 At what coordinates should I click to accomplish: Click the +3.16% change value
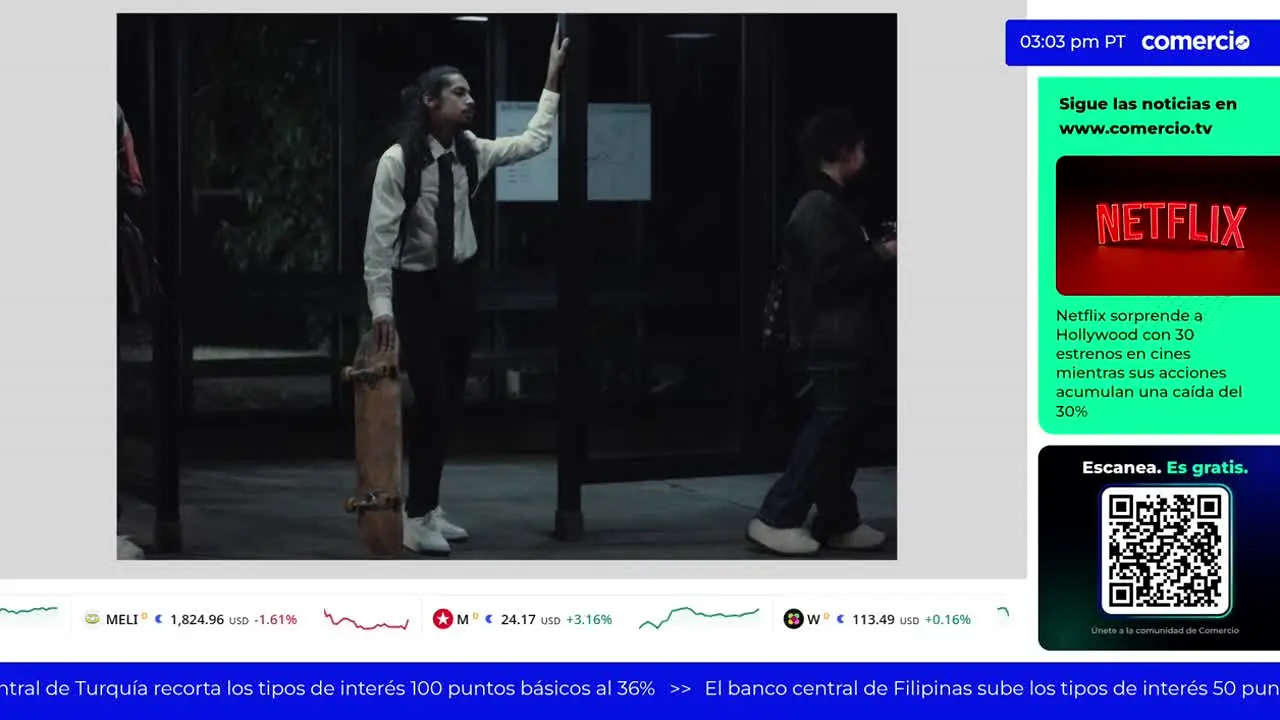589,619
